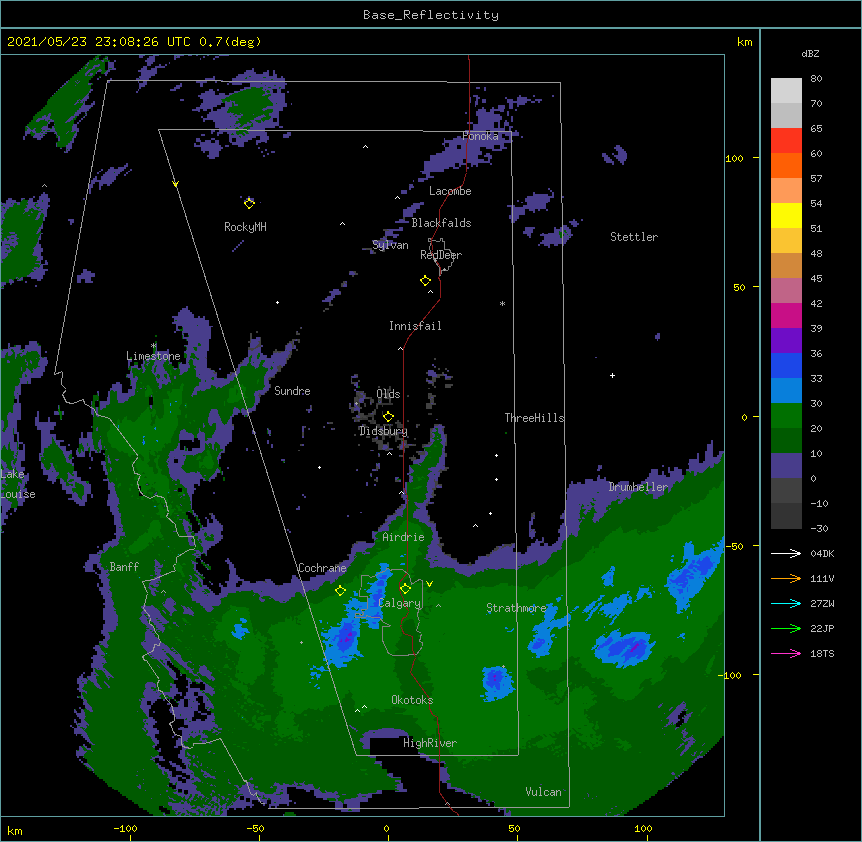Select the red swatch between 65 and 60 dBZ
862x842 pixels.
[x=786, y=141]
